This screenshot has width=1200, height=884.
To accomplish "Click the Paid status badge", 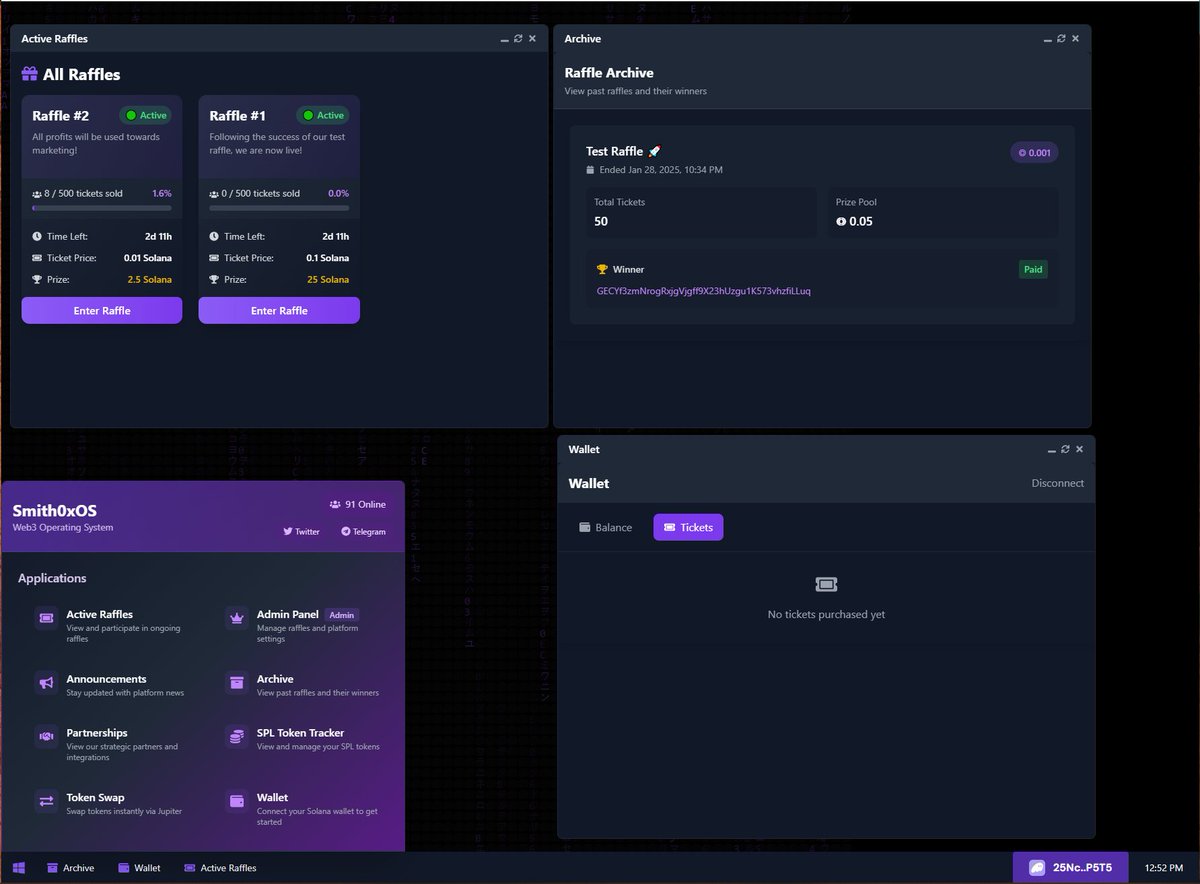I will point(1033,269).
